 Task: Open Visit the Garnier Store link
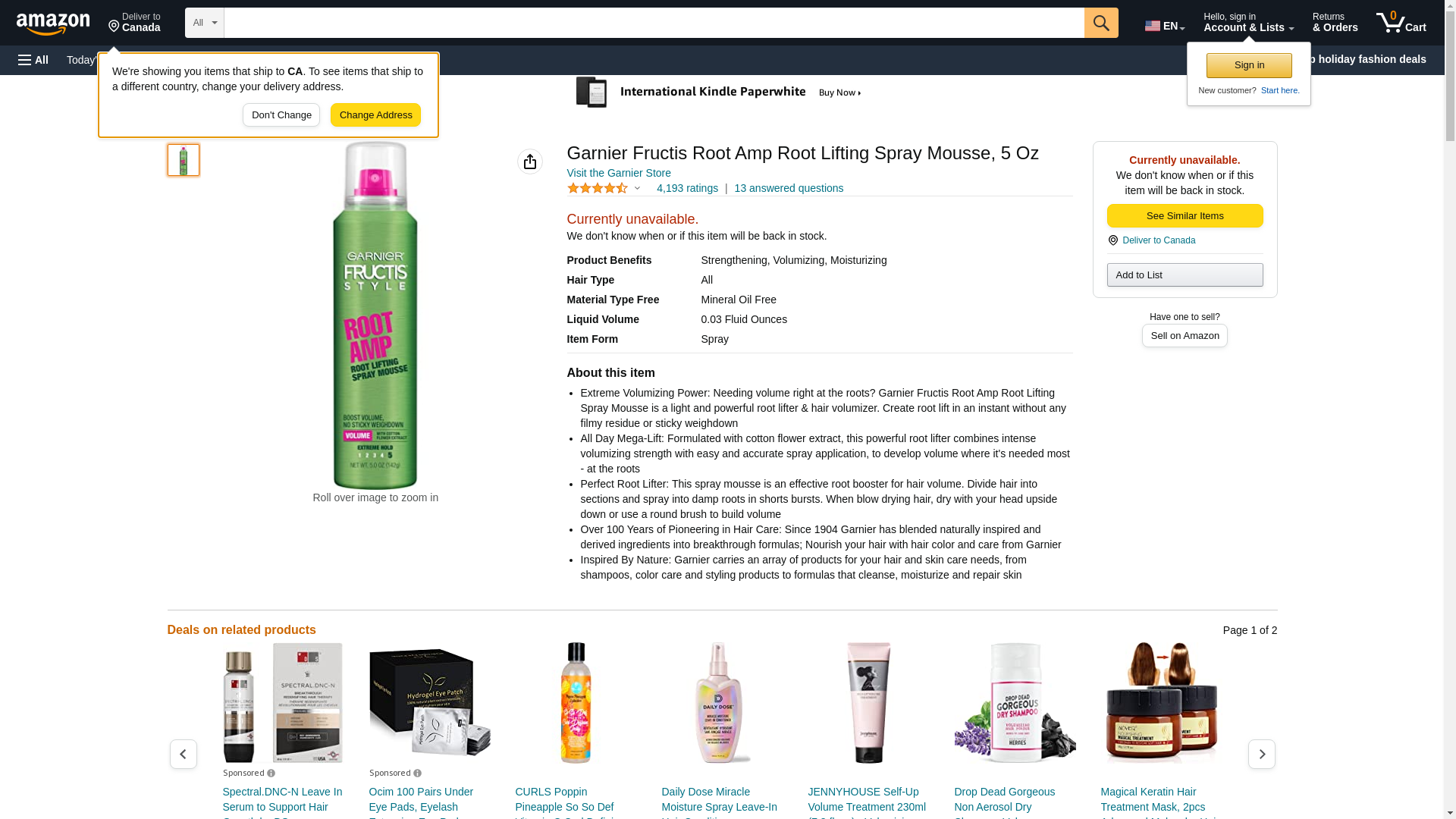tap(619, 173)
